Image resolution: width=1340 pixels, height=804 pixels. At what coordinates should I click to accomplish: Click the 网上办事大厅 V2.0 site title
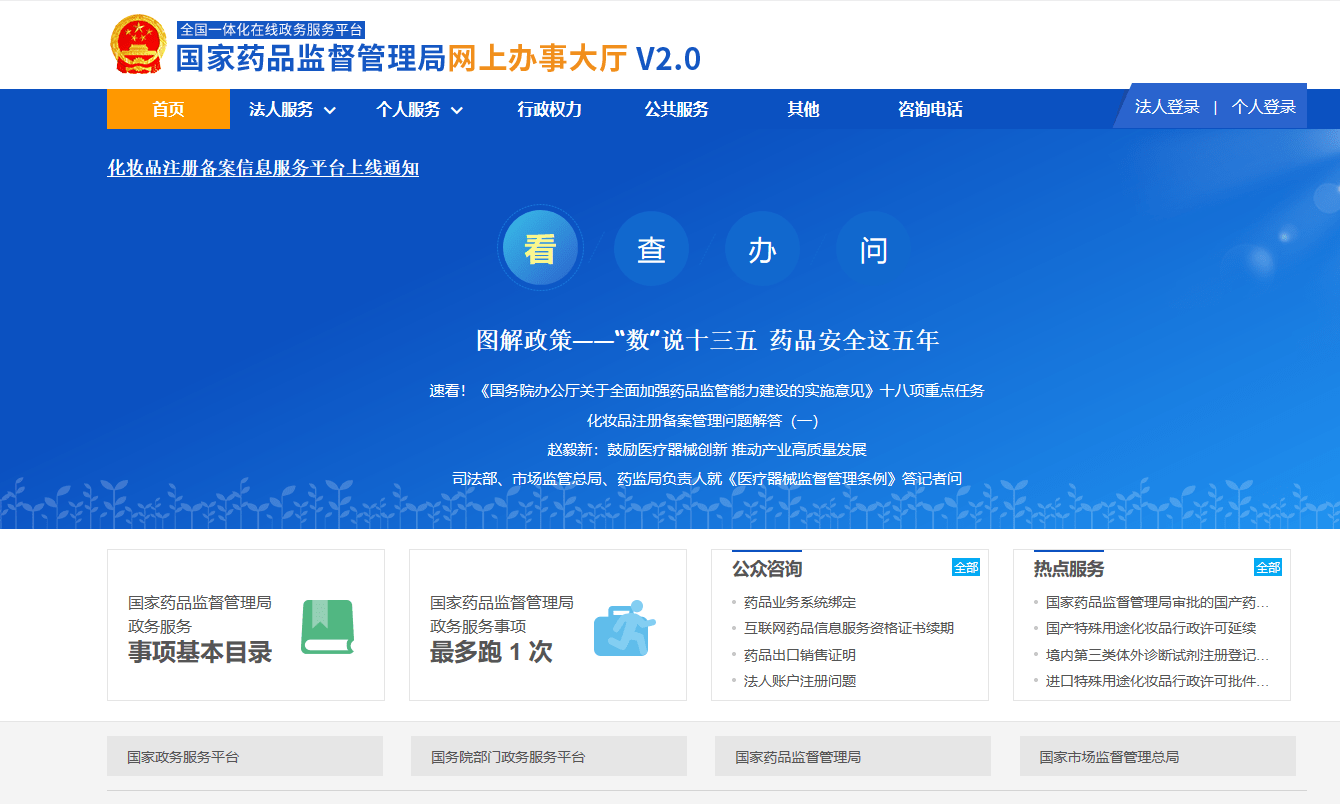pyautogui.click(x=574, y=59)
